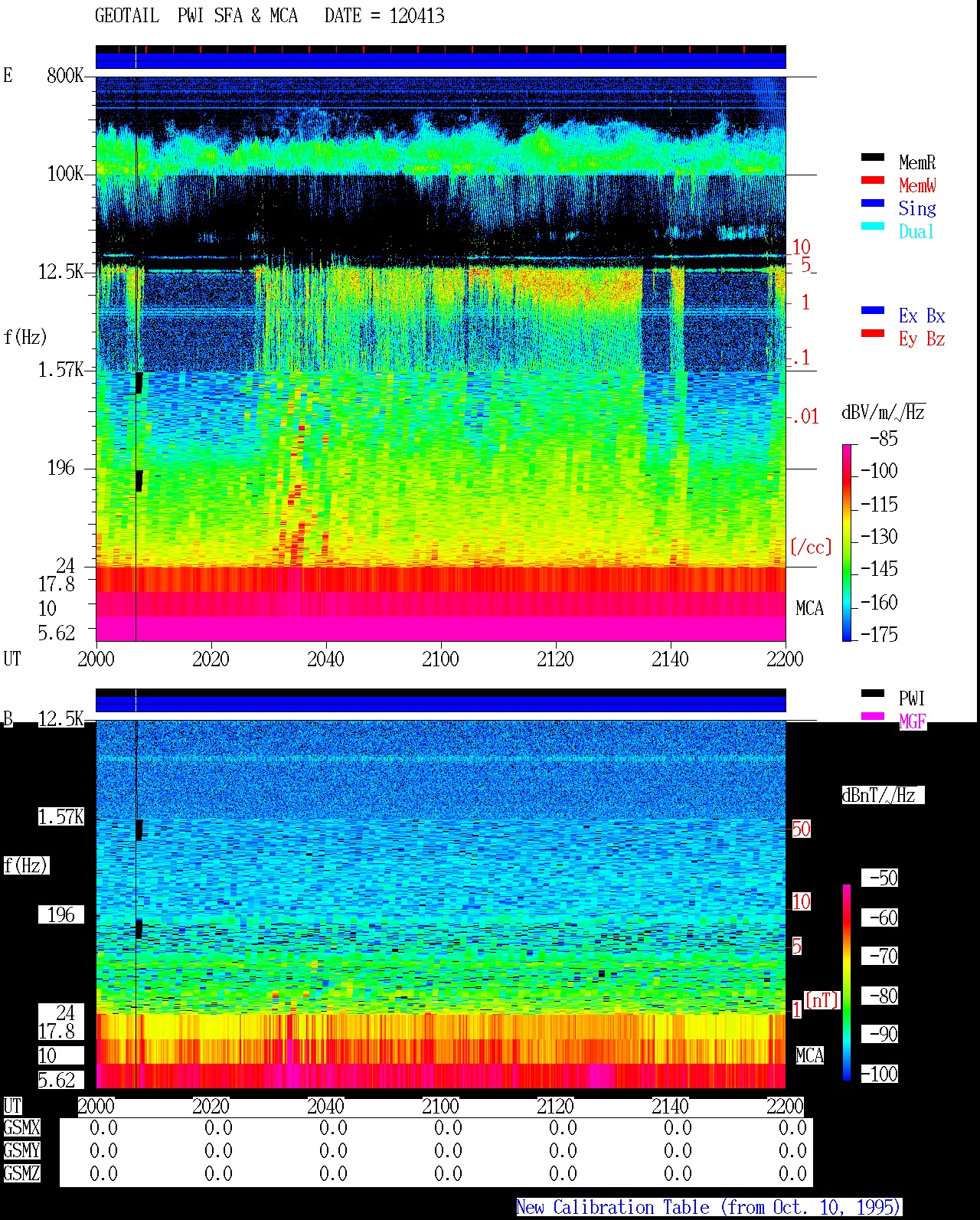Click the 800K frequency axis label
The height and width of the screenshot is (1220, 980).
click(65, 75)
